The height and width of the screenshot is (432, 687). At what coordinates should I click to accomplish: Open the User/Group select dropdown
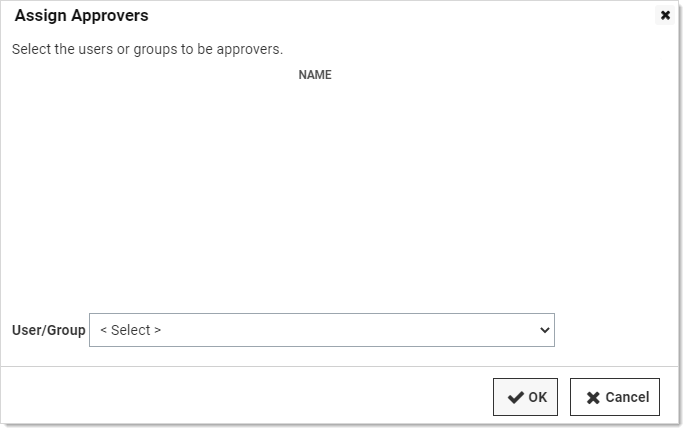(322, 330)
